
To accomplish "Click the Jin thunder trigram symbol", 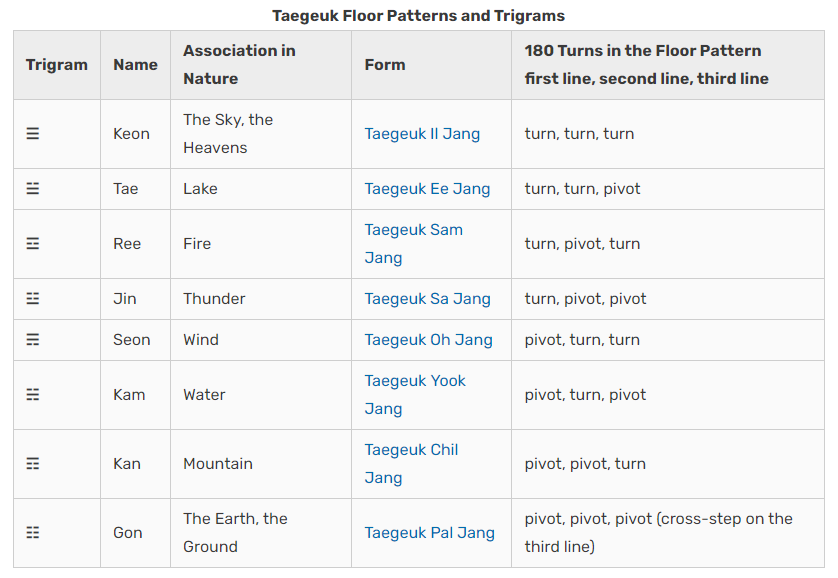I will 33,299.
